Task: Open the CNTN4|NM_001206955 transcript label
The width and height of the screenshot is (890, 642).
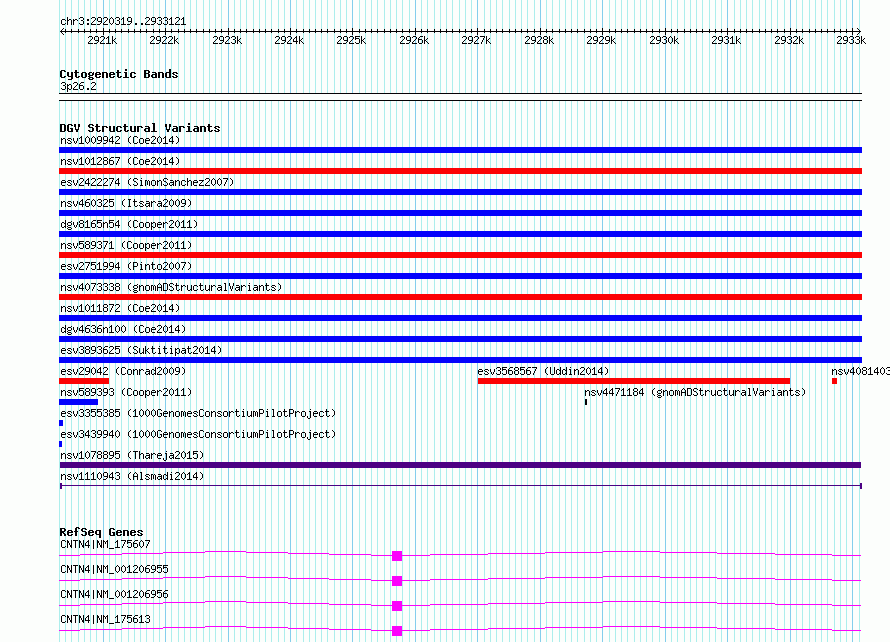Action: 114,569
